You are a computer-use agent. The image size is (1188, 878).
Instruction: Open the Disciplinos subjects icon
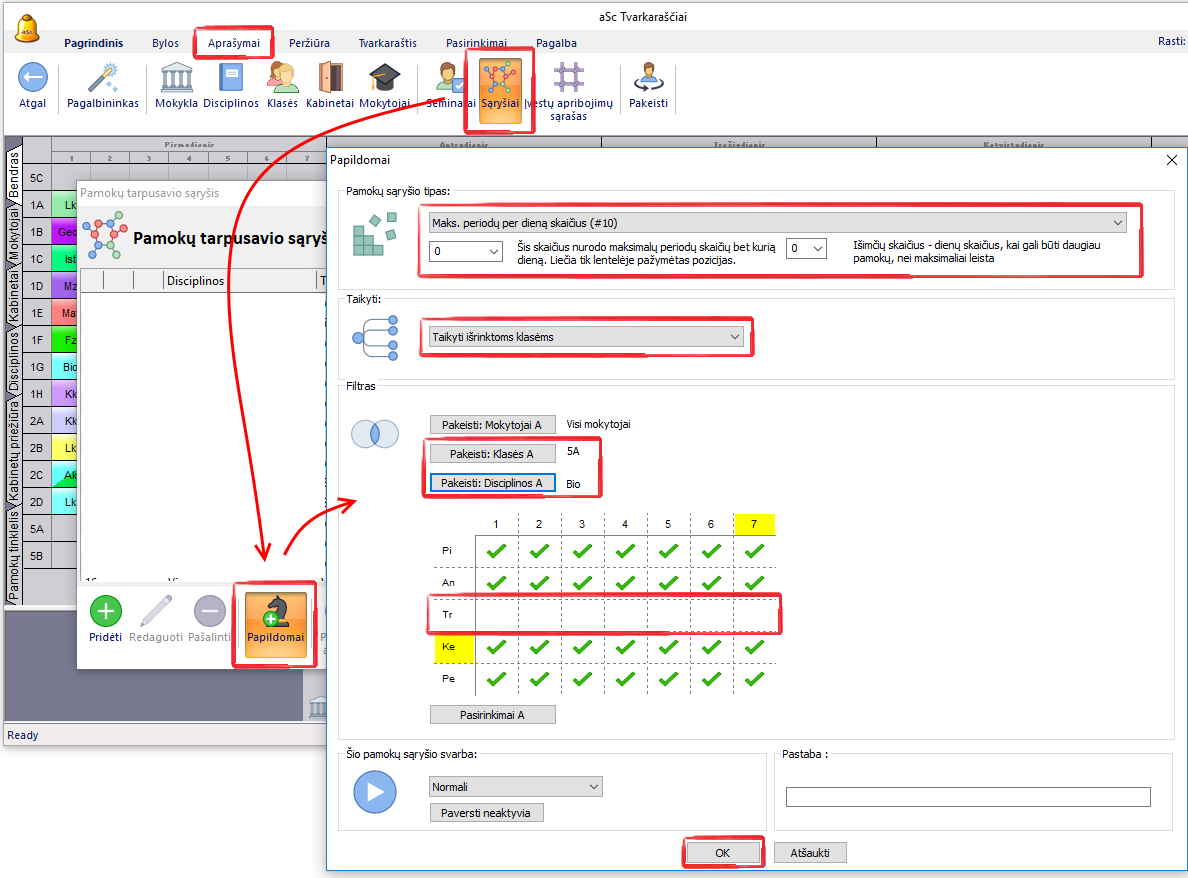(231, 78)
